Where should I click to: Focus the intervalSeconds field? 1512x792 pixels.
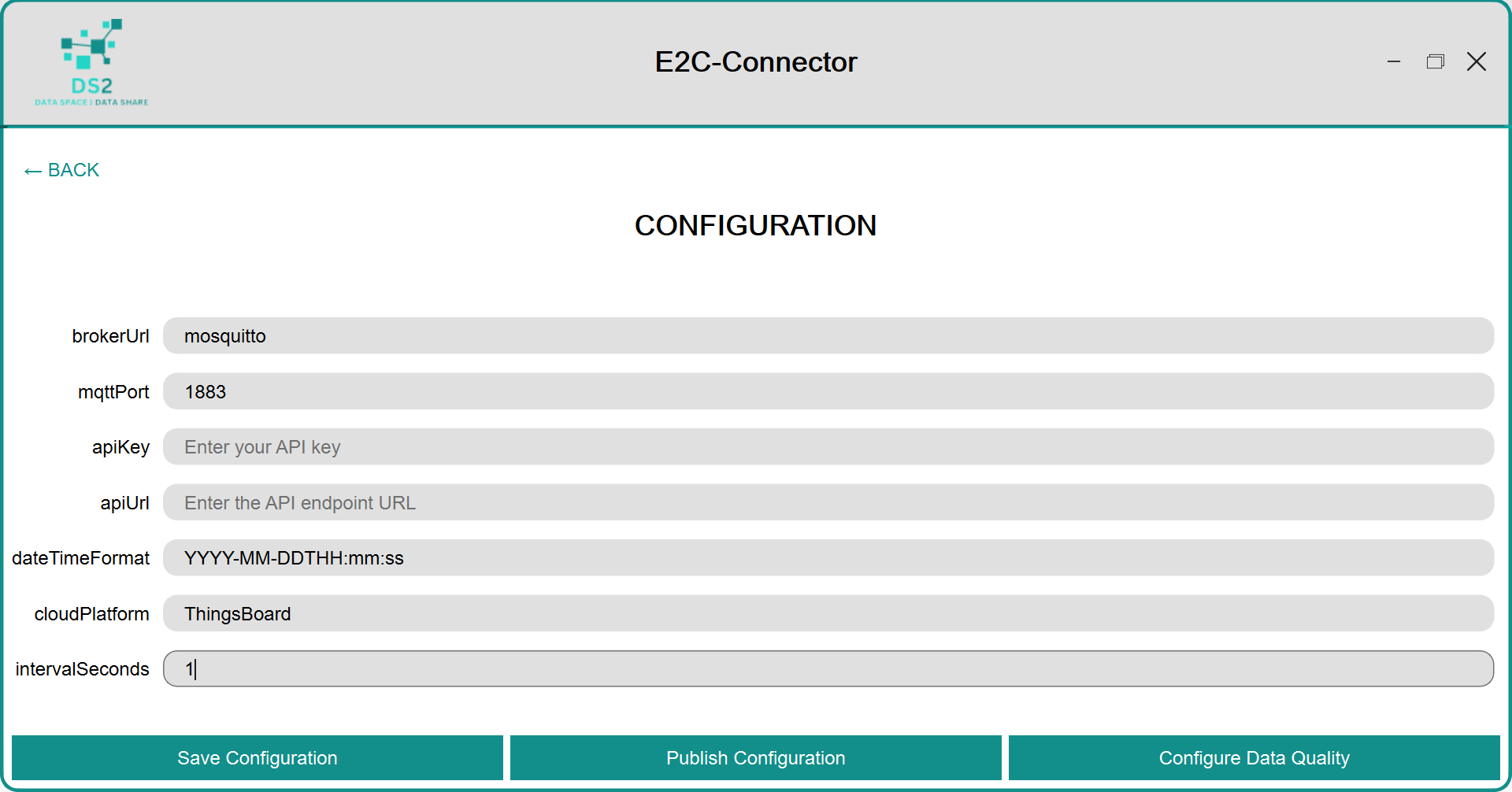[828, 669]
